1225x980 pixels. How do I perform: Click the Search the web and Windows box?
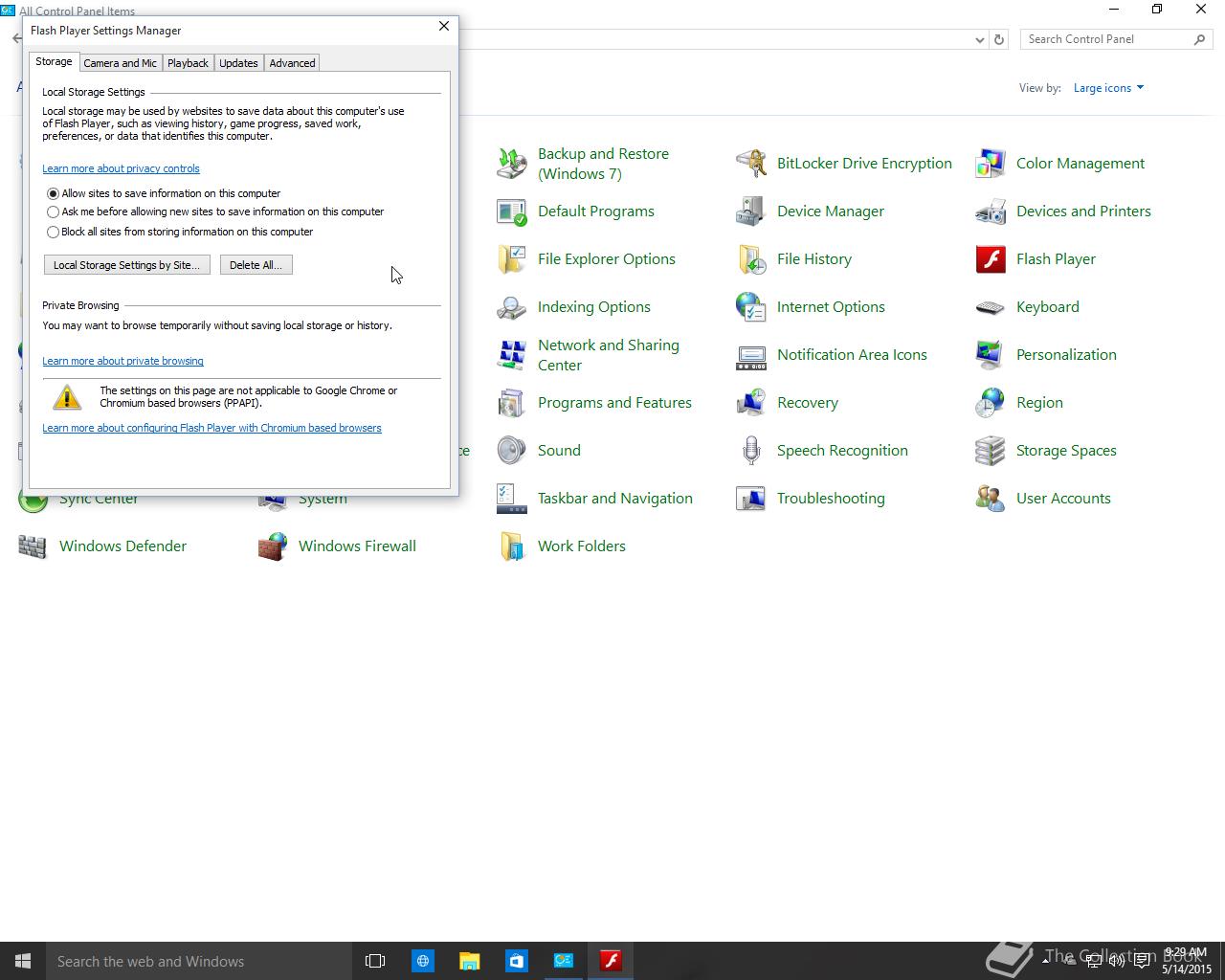(199, 961)
